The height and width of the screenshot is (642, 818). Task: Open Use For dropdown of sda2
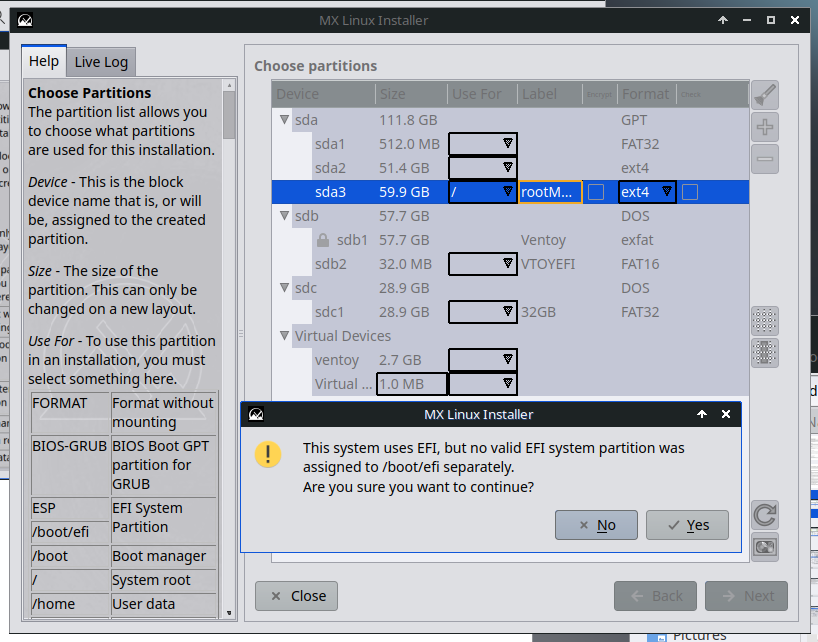(x=483, y=168)
